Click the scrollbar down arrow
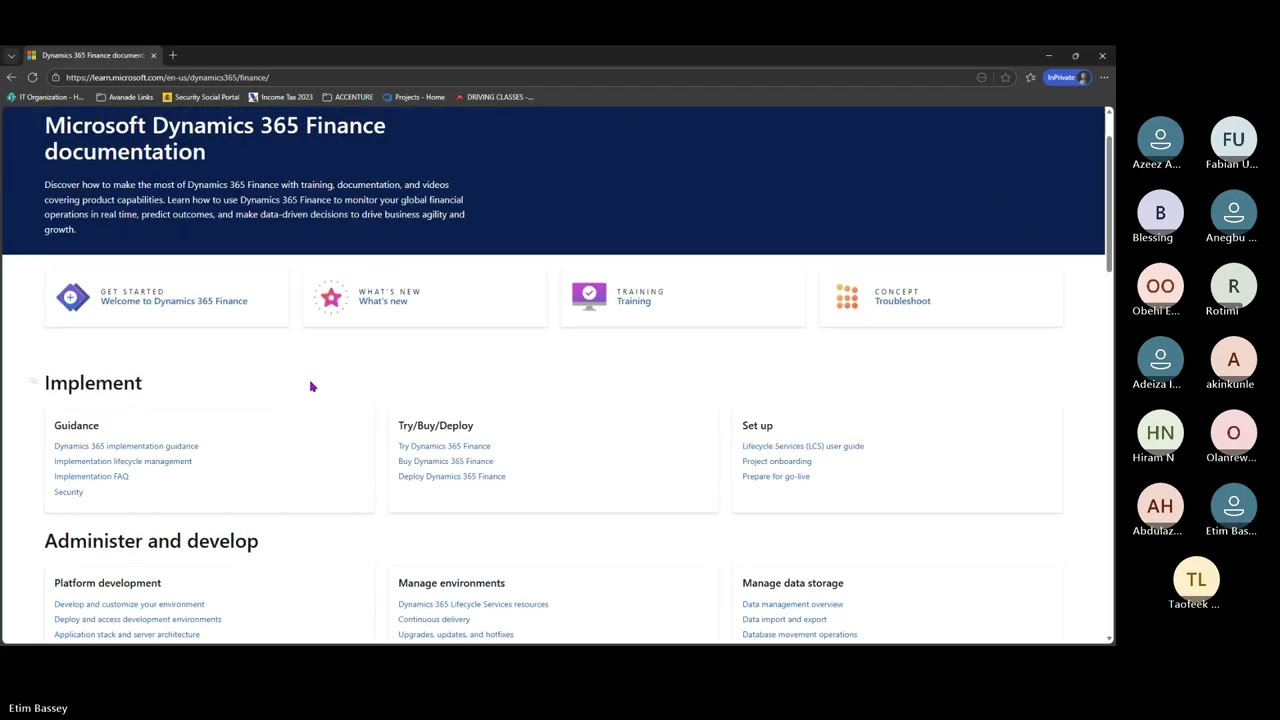 (1109, 638)
